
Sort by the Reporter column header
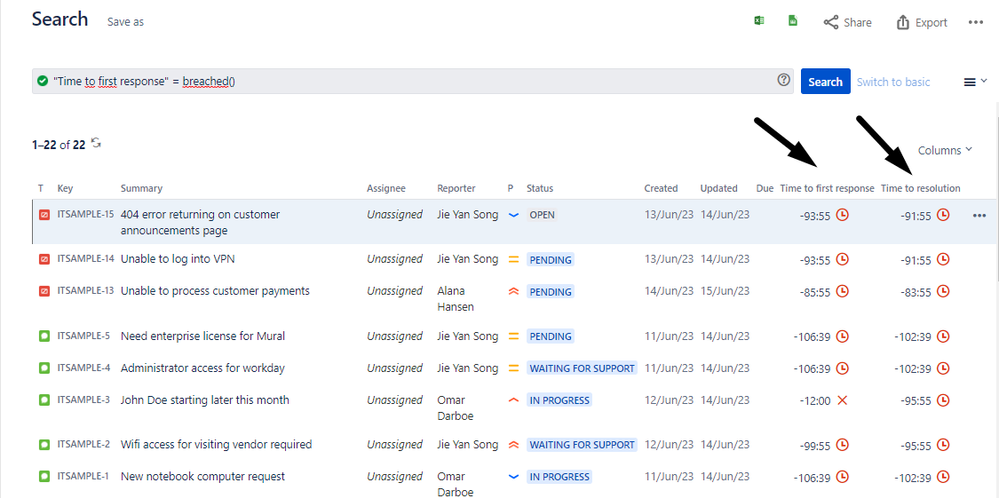456,189
